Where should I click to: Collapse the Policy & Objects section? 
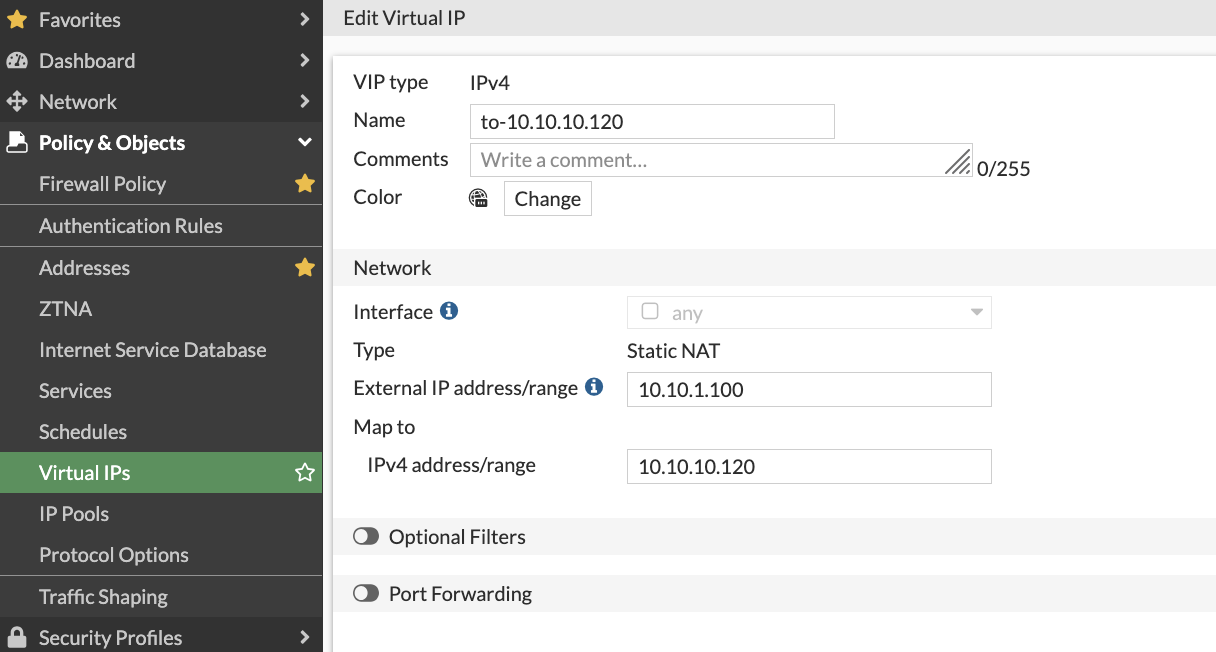[x=305, y=143]
